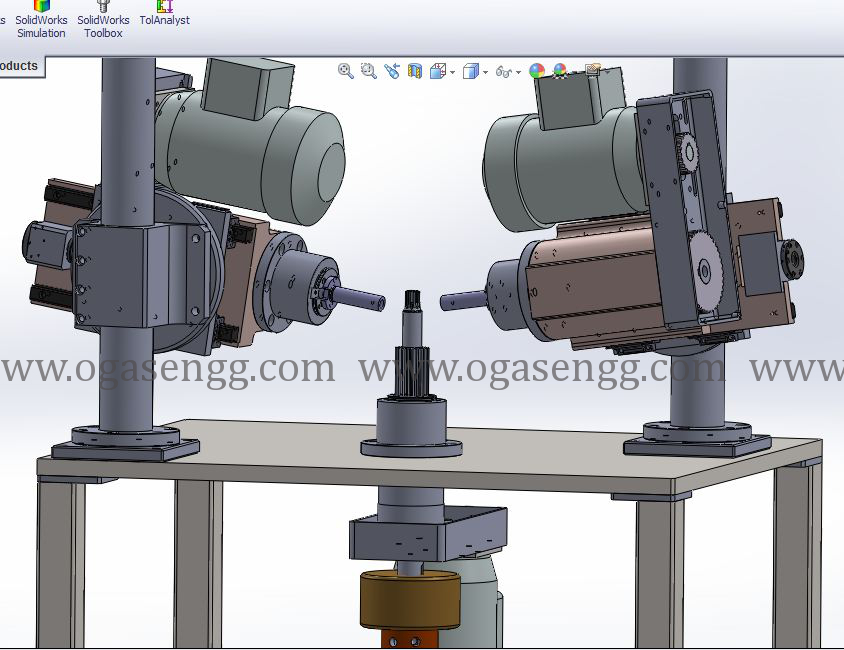Click the Display Style cube icon
This screenshot has width=844, height=650.
tap(470, 71)
